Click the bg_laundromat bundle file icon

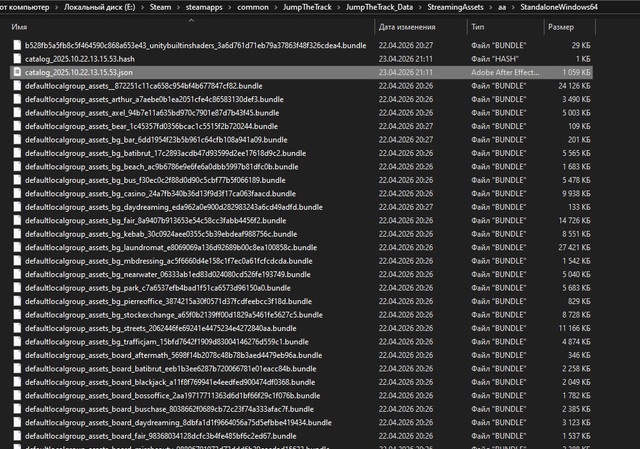click(x=17, y=247)
